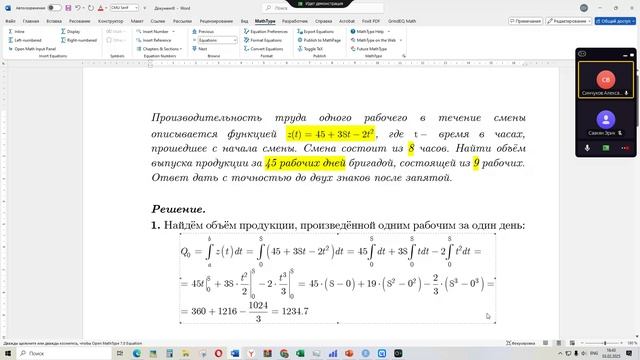
Task: Switch to the Вставка tab
Action: [54, 21]
